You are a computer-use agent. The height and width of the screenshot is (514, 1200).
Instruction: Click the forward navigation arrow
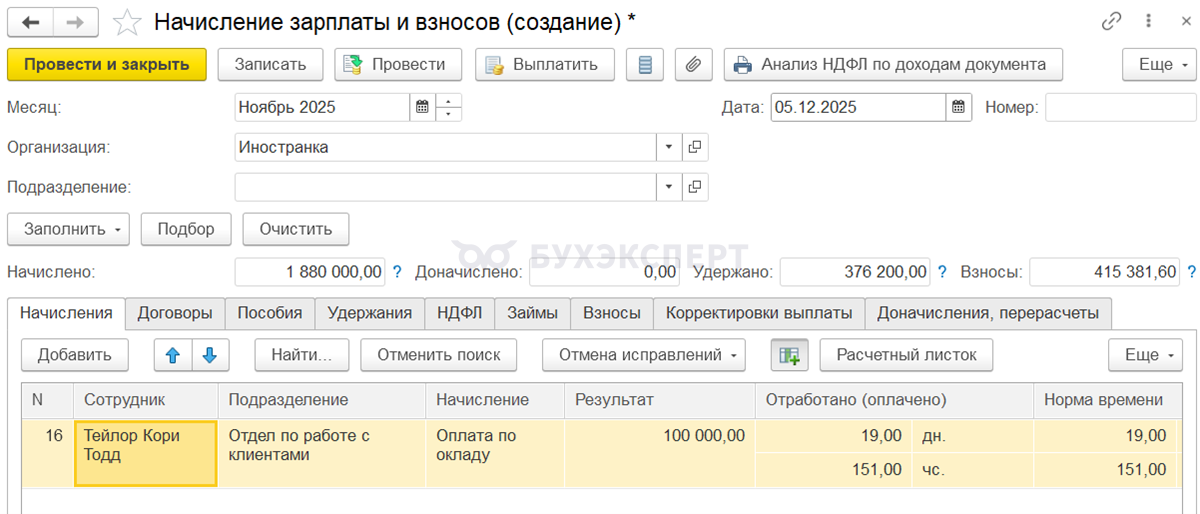coord(75,22)
